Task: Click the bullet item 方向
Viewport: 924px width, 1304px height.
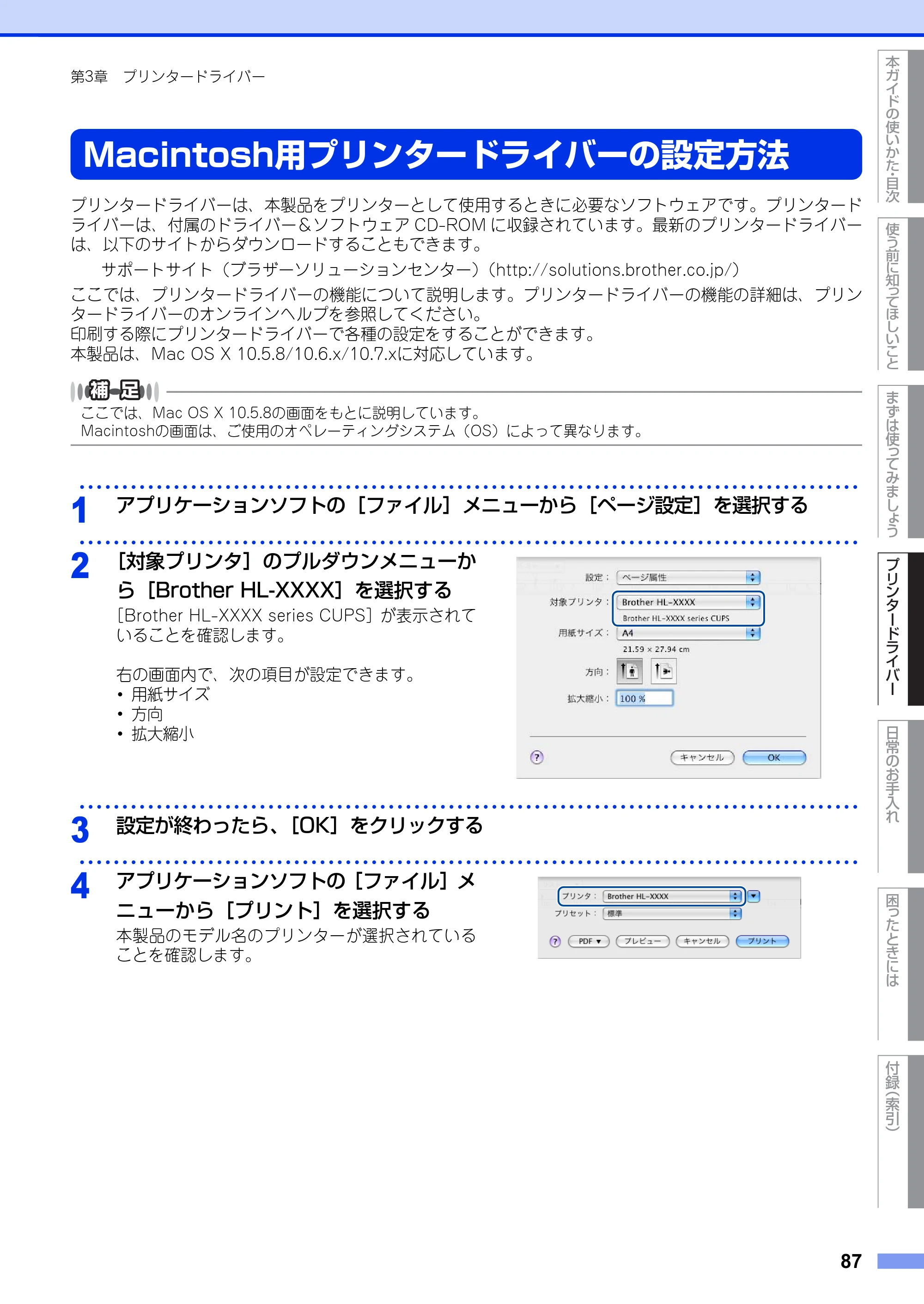Action: click(147, 714)
